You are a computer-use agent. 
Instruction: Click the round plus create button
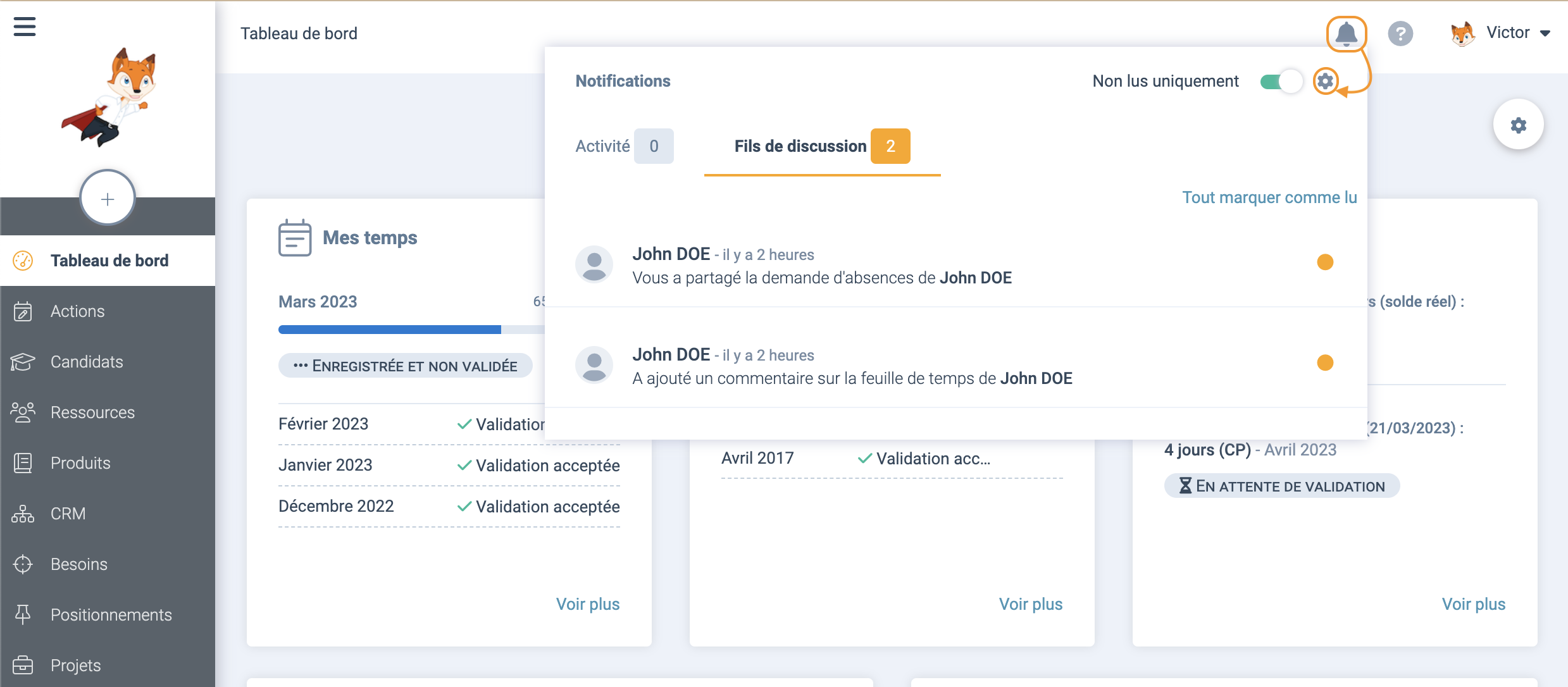click(108, 199)
